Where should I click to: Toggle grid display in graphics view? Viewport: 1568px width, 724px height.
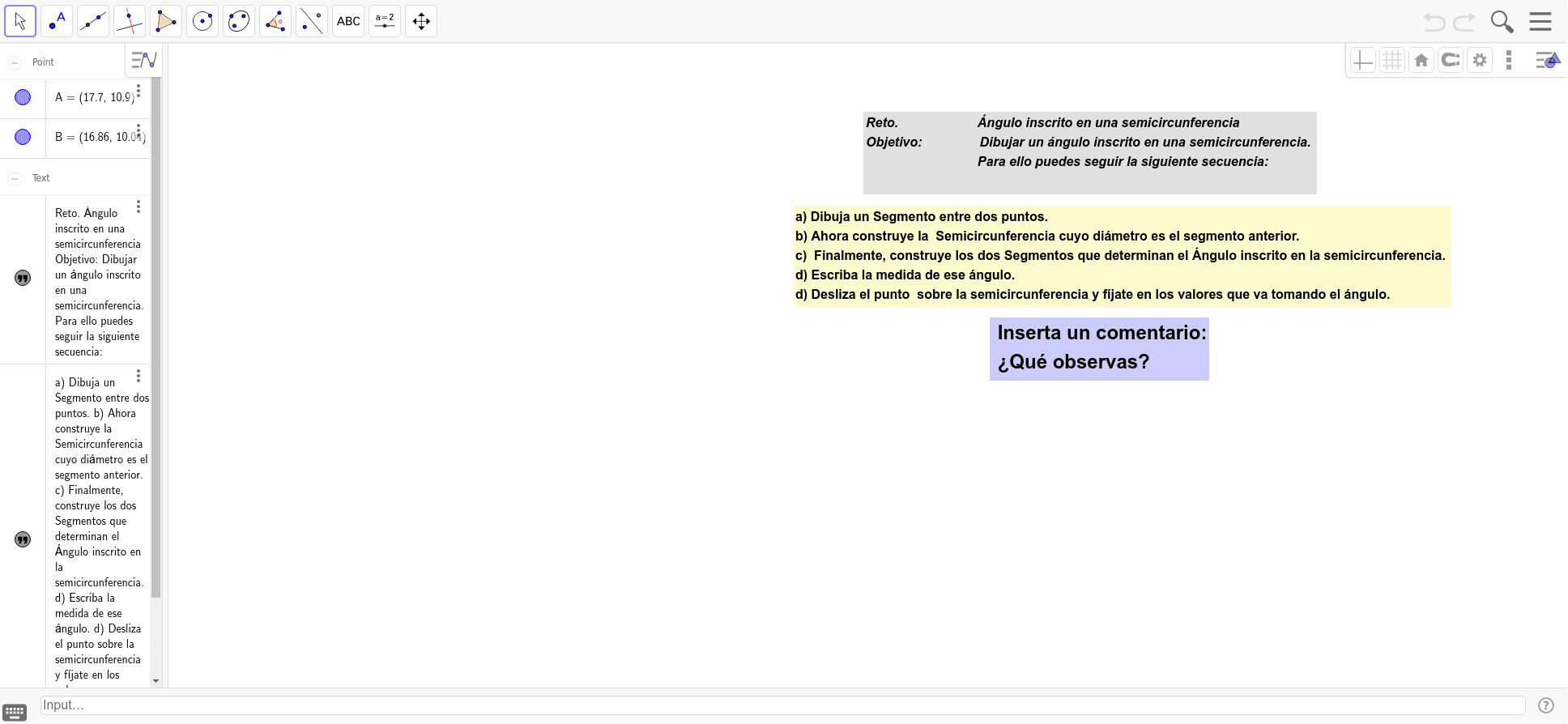tap(1392, 60)
